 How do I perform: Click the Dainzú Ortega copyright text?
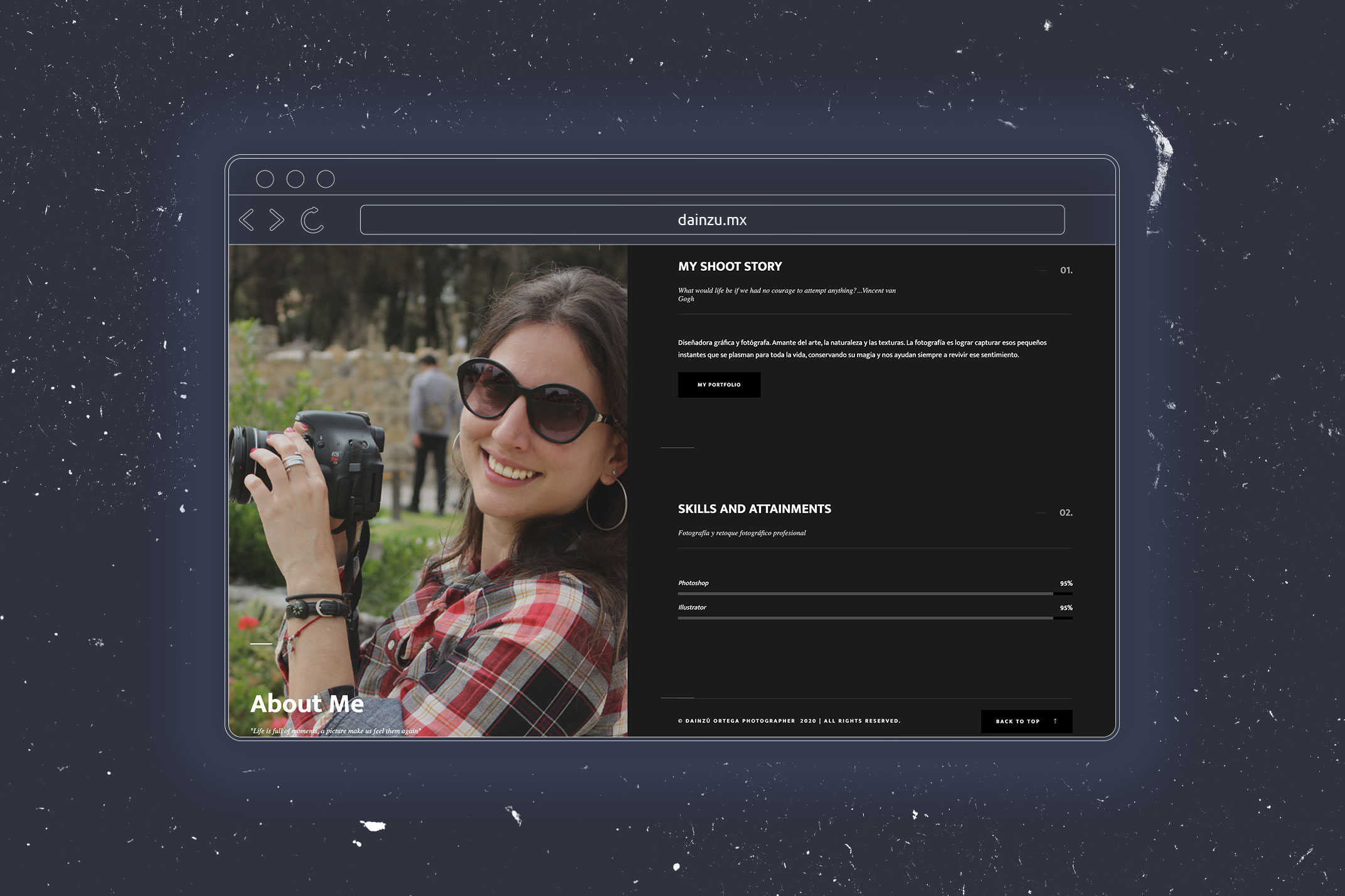[789, 721]
